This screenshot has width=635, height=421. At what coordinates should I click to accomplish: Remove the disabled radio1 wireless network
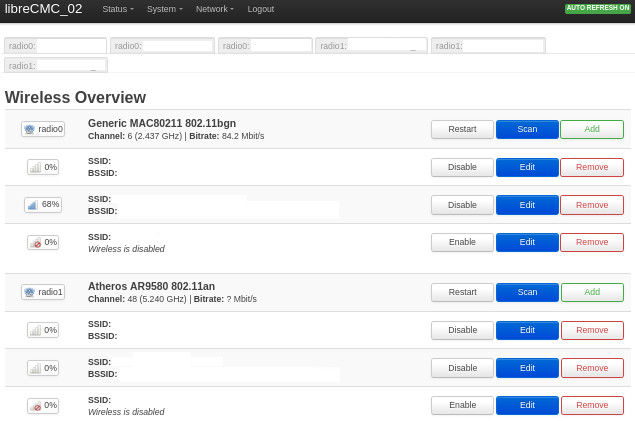(592, 405)
